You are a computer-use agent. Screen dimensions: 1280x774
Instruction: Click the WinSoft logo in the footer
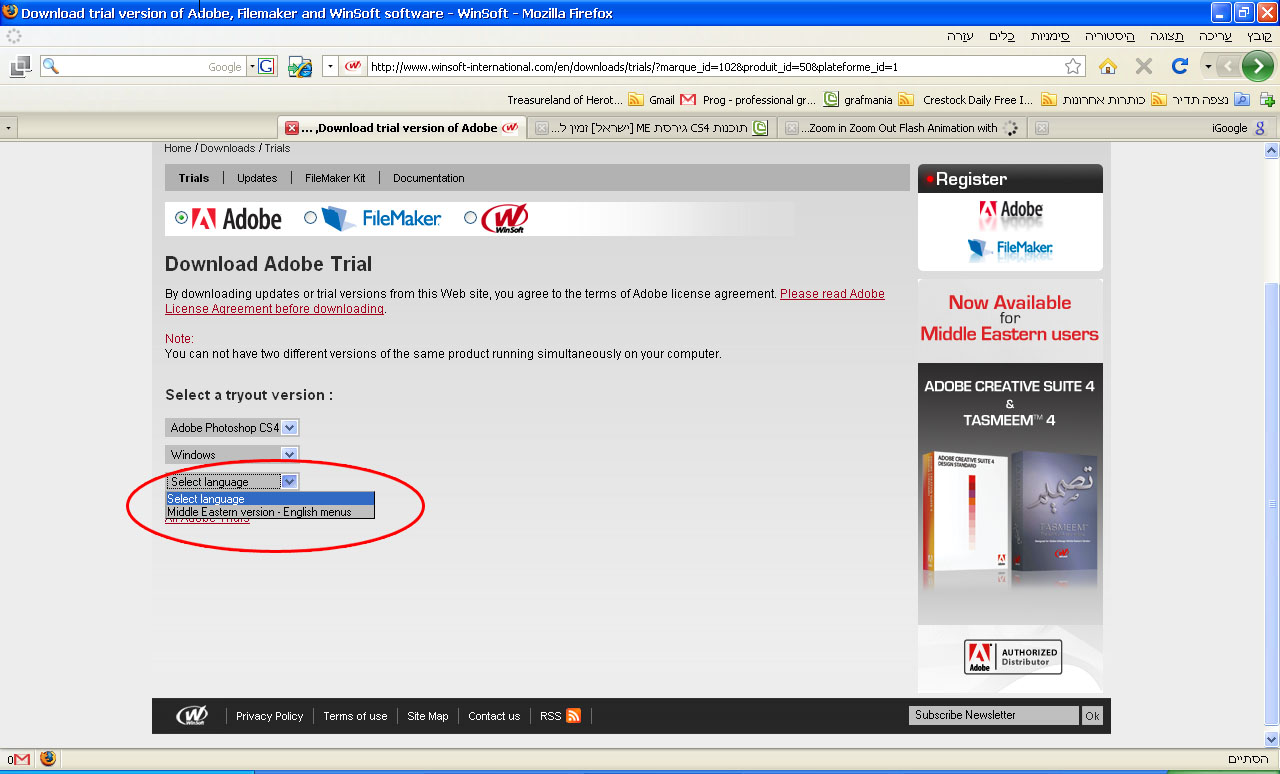[x=192, y=716]
